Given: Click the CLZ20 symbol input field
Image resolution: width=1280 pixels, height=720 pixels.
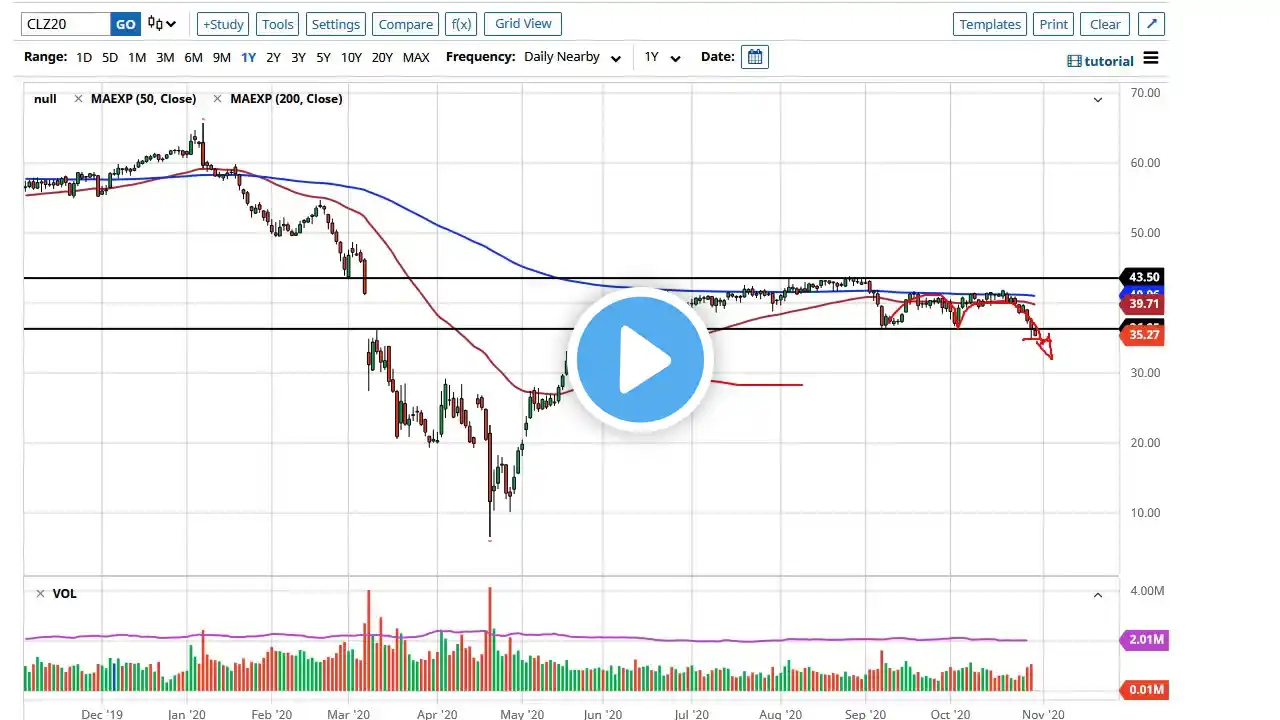Looking at the screenshot, I should pos(66,24).
